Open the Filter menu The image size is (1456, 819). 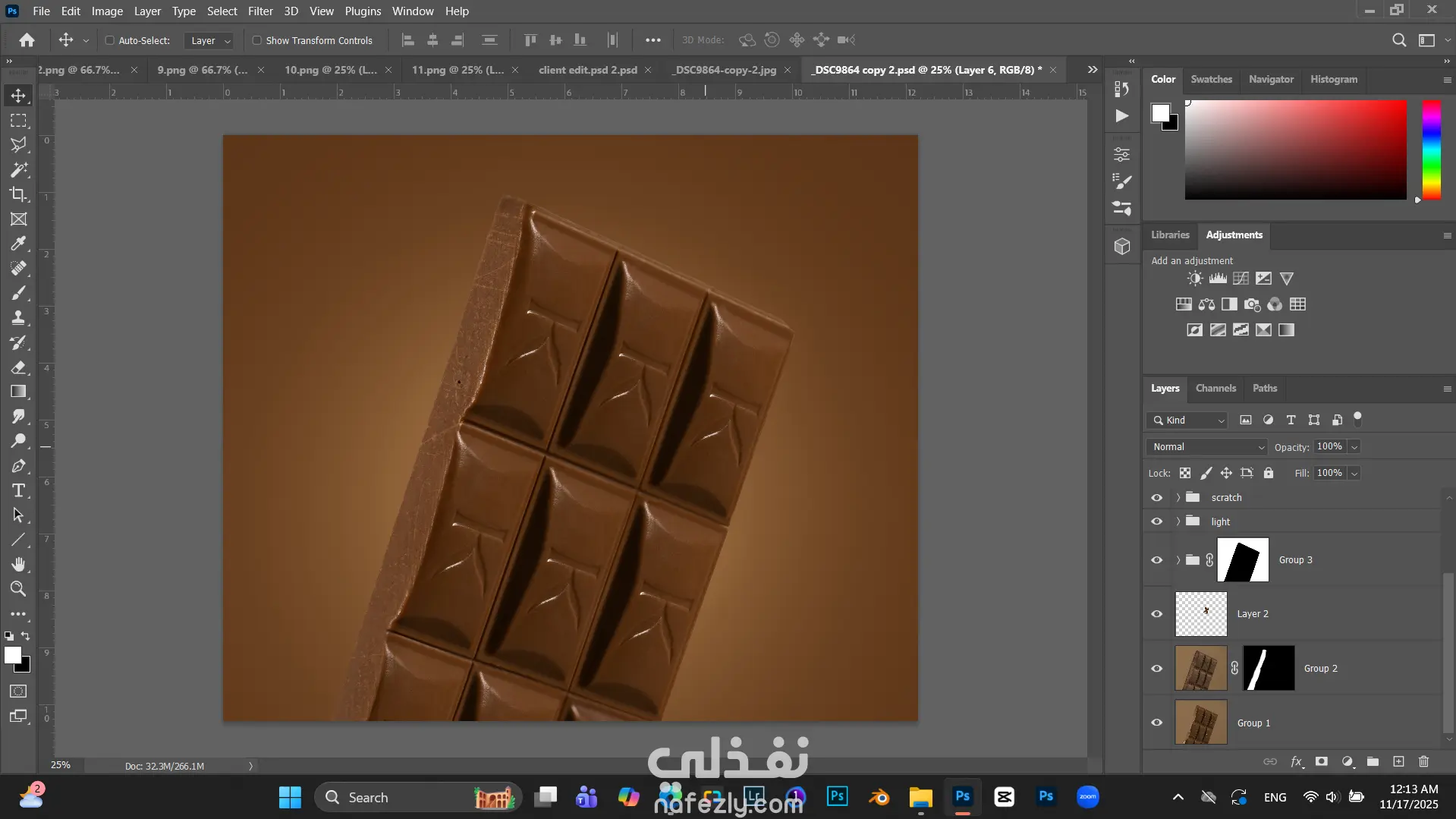click(259, 11)
